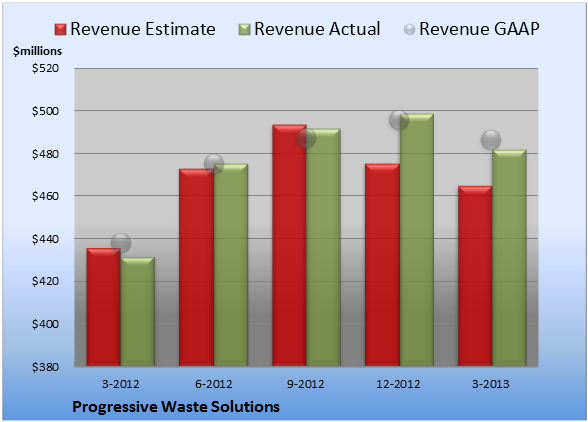
Task: Click the green Revenue Actual legend swatch
Action: tap(244, 30)
